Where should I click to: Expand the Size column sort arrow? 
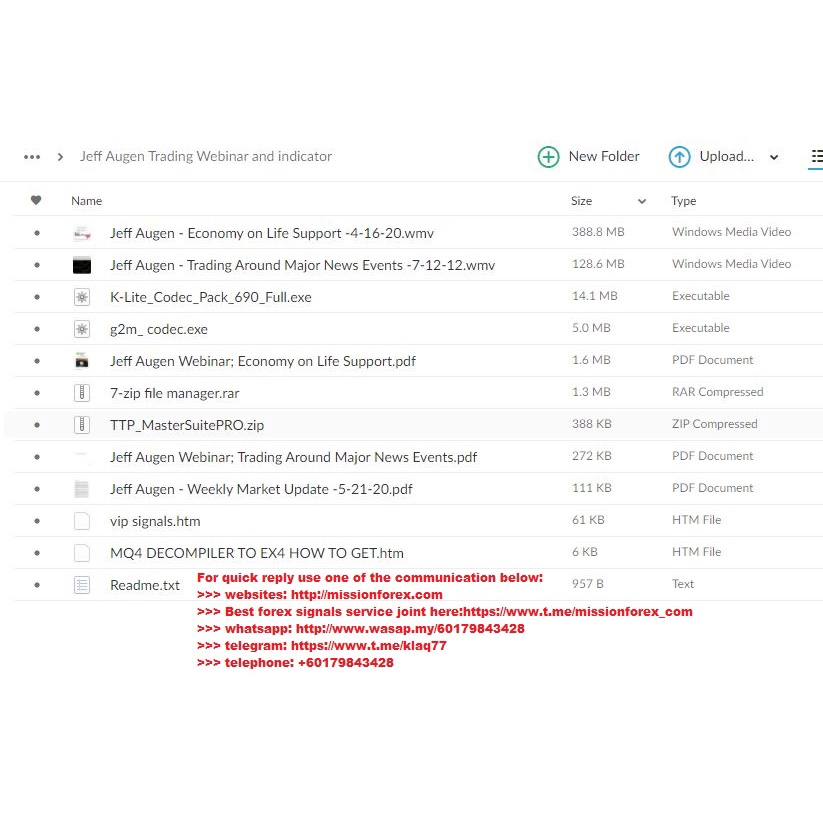[641, 201]
